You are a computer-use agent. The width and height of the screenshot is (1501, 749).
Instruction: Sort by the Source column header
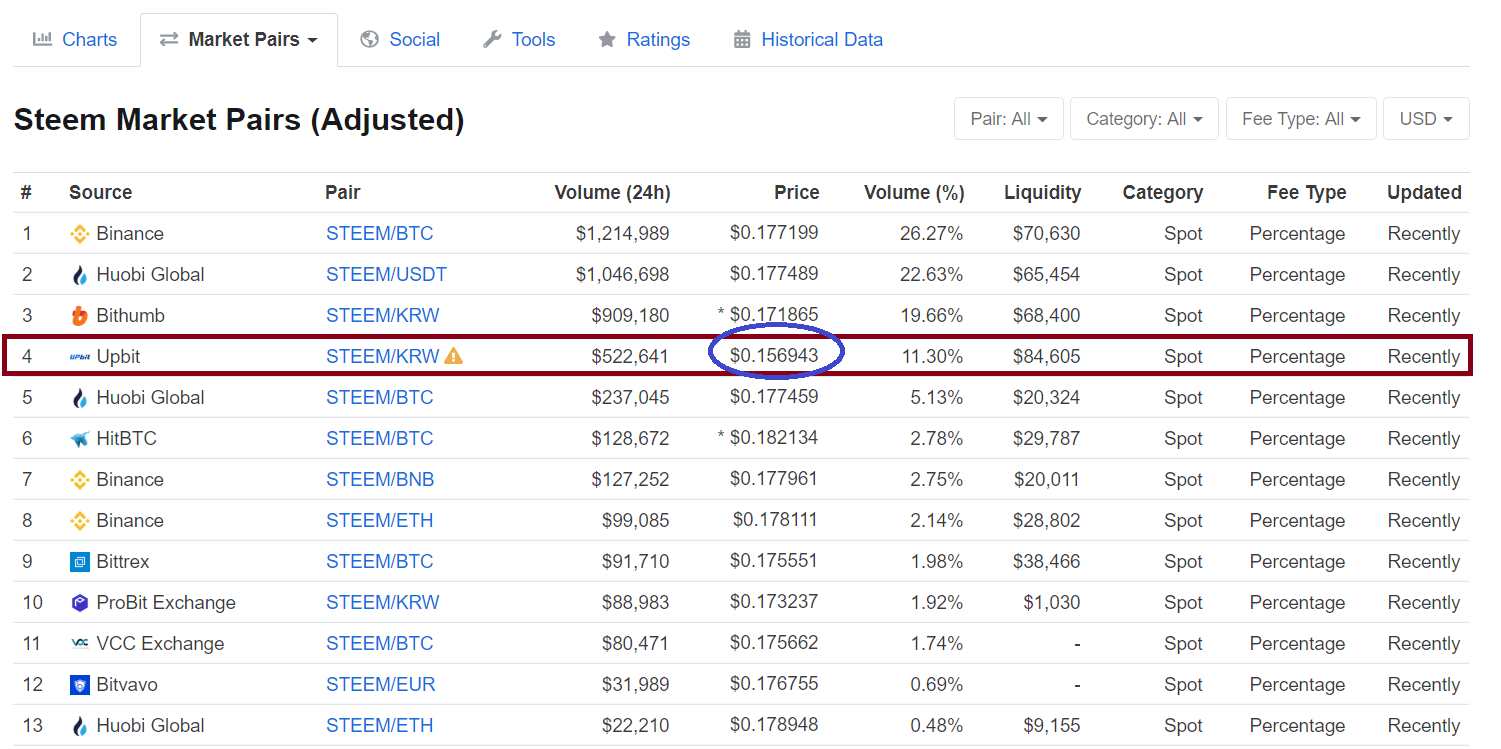click(100, 193)
